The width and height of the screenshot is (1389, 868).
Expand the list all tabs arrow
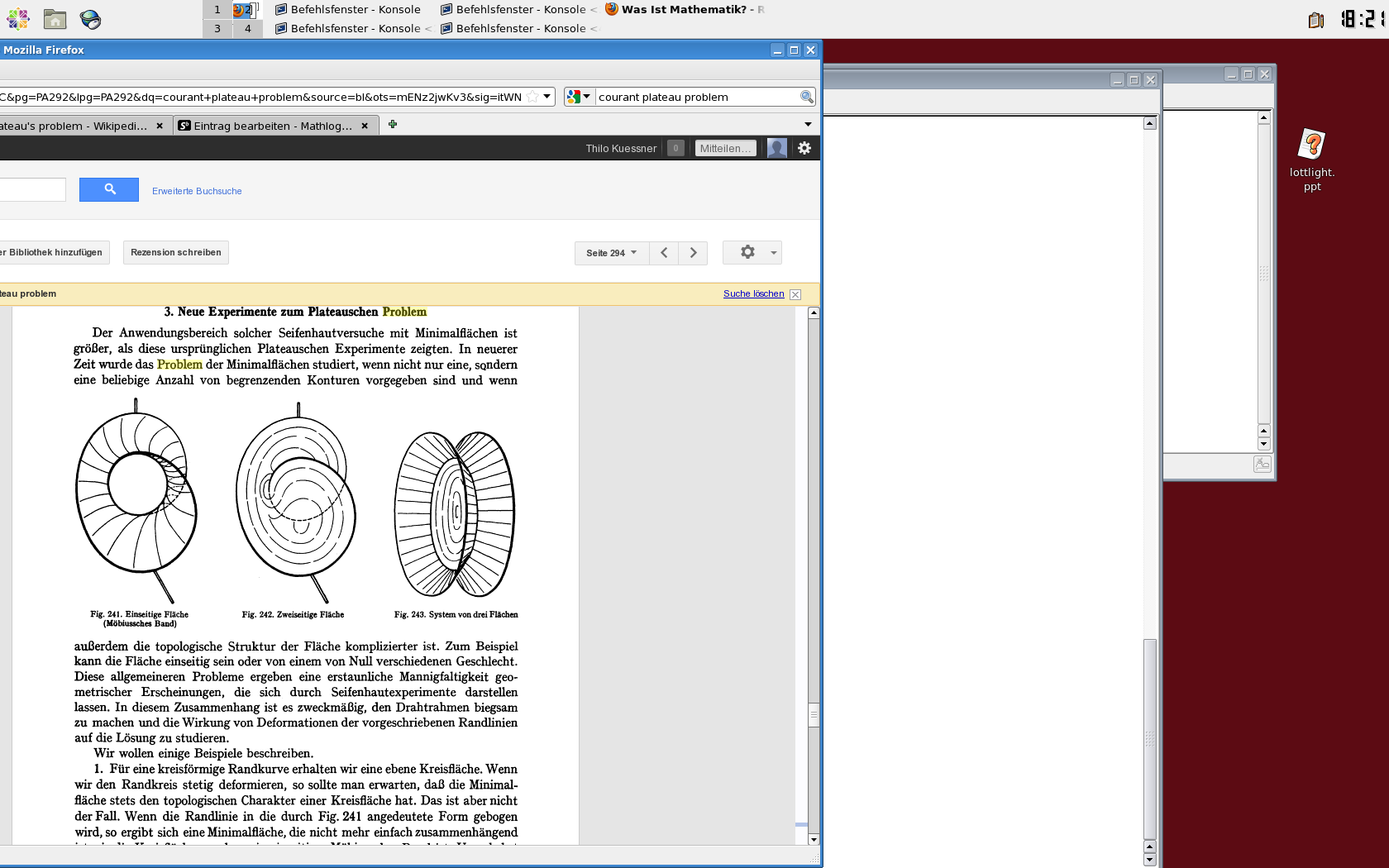click(x=808, y=125)
